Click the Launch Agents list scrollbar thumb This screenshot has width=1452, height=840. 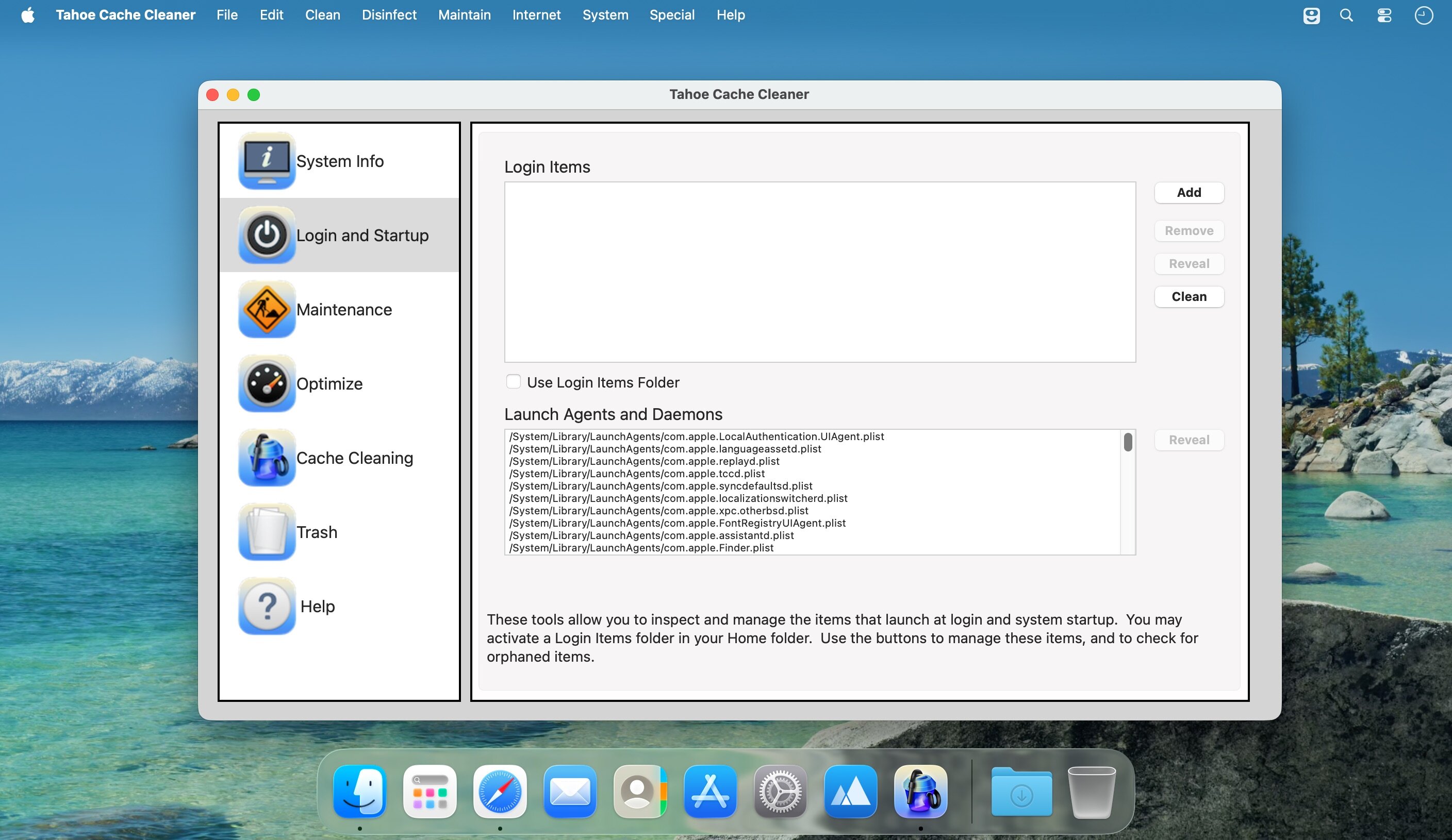tap(1128, 442)
